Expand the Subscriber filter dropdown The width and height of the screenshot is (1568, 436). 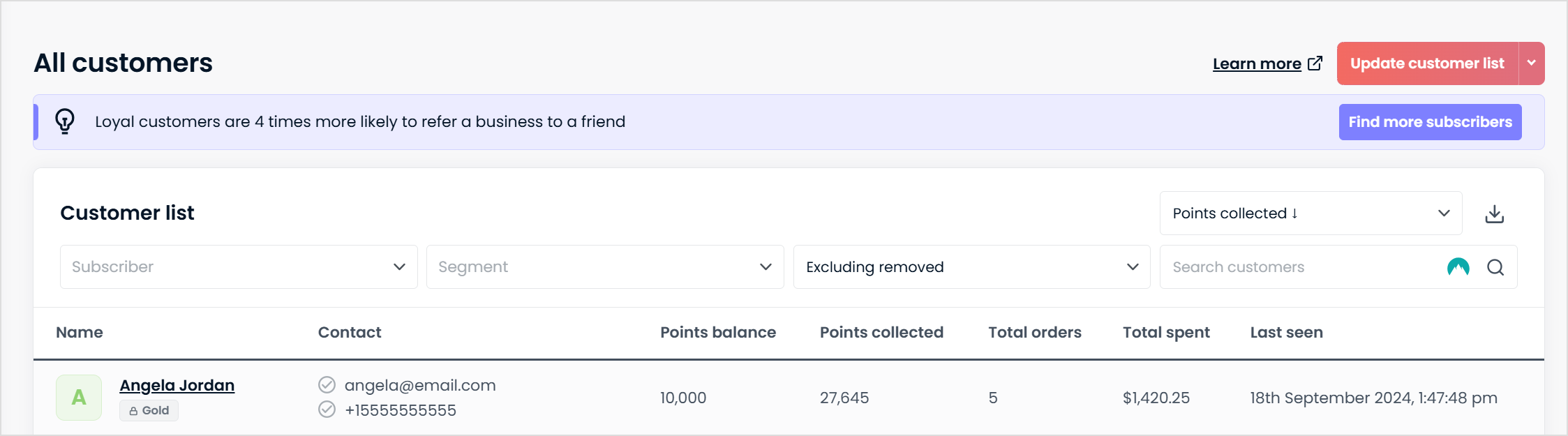pyautogui.click(x=239, y=267)
